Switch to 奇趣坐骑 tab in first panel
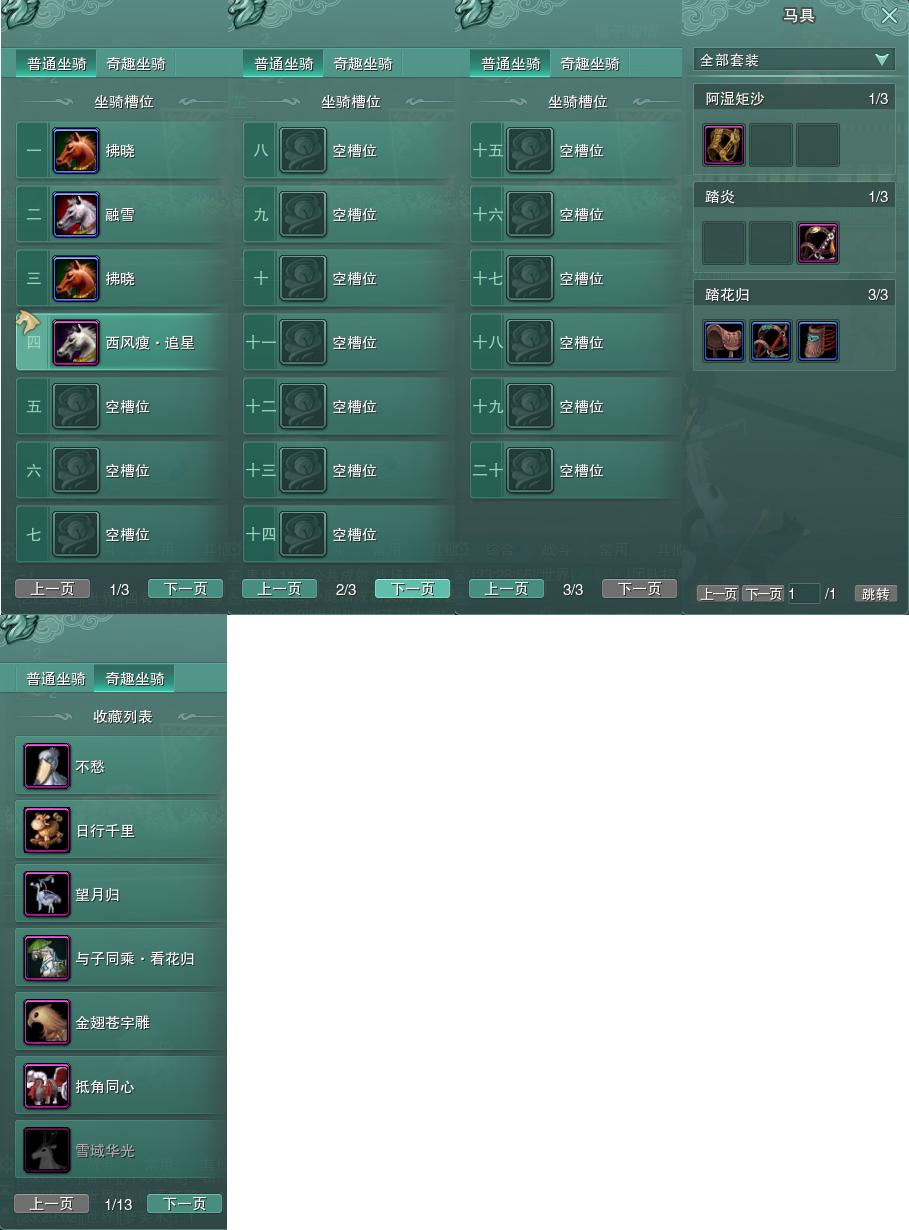The height and width of the screenshot is (1230, 909). click(136, 64)
